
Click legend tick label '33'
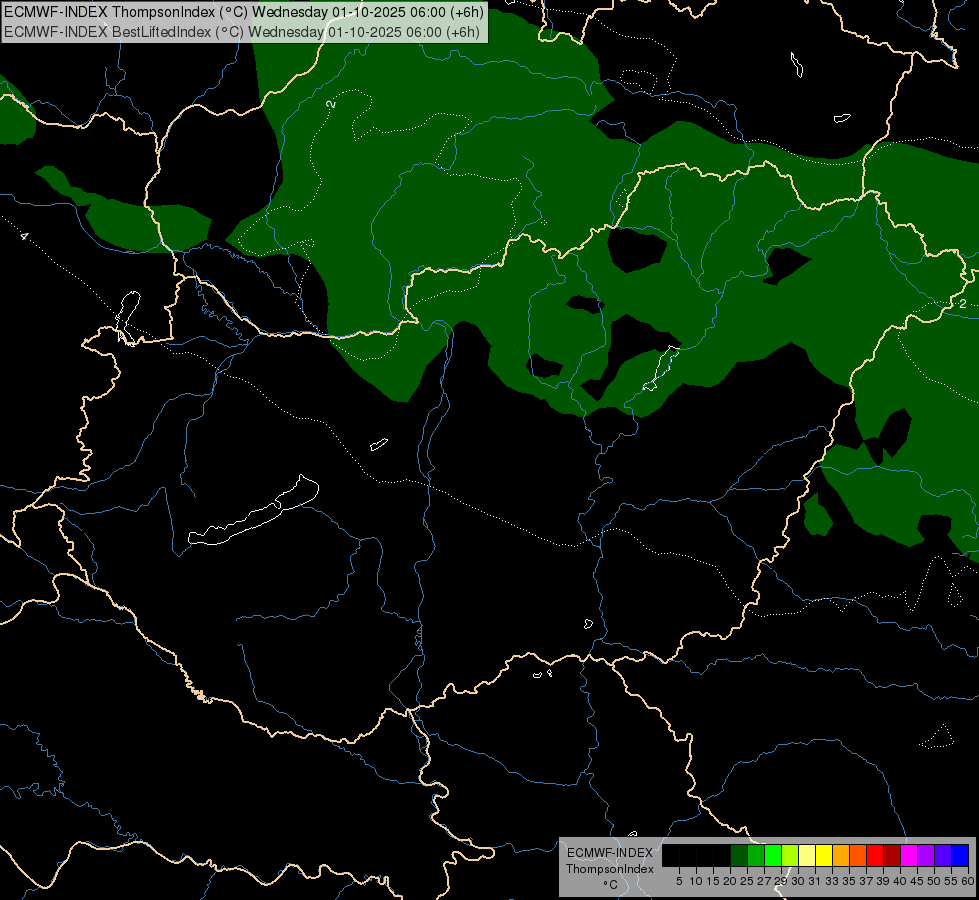point(832,881)
